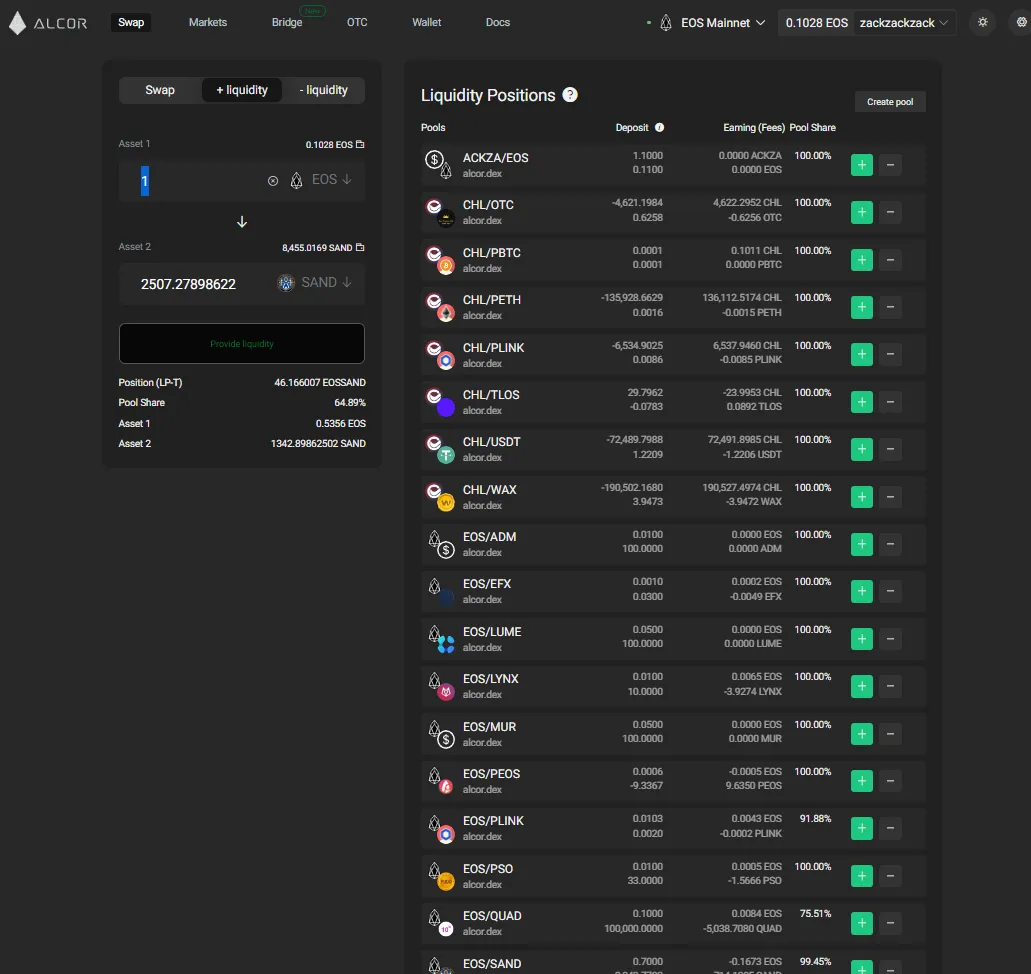Viewport: 1031px width, 974px height.
Task: Select the ACKZA/EOS pool name
Action: [496, 158]
